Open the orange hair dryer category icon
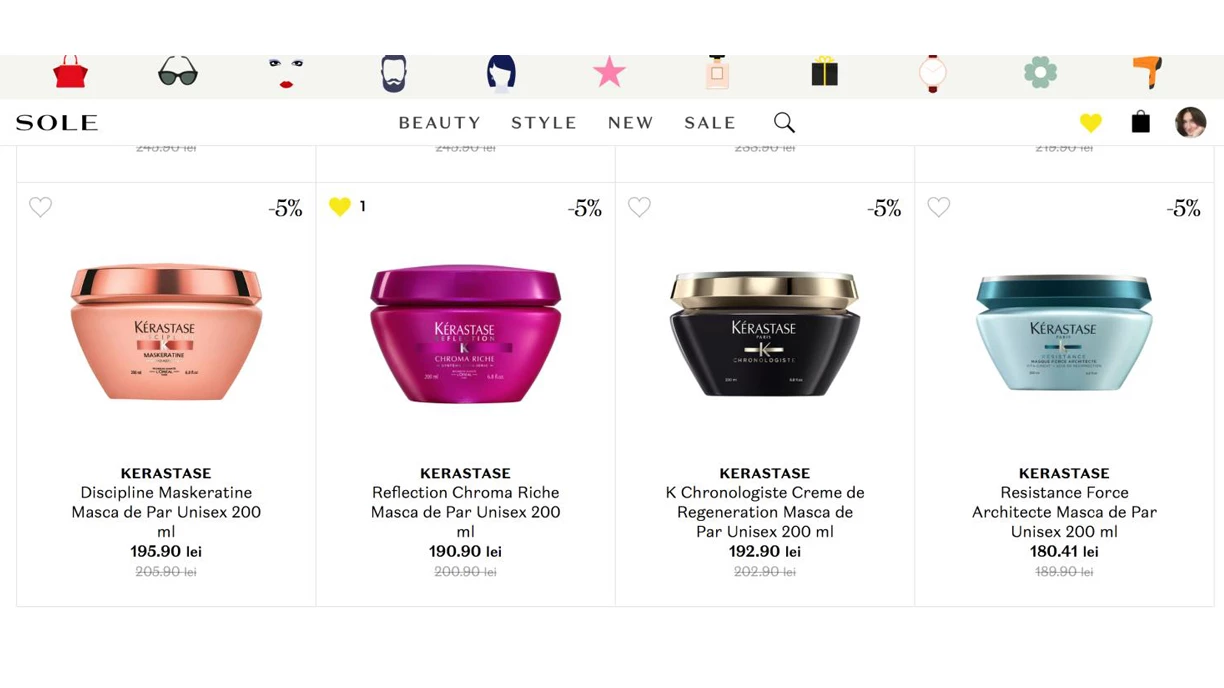 [x=1147, y=72]
